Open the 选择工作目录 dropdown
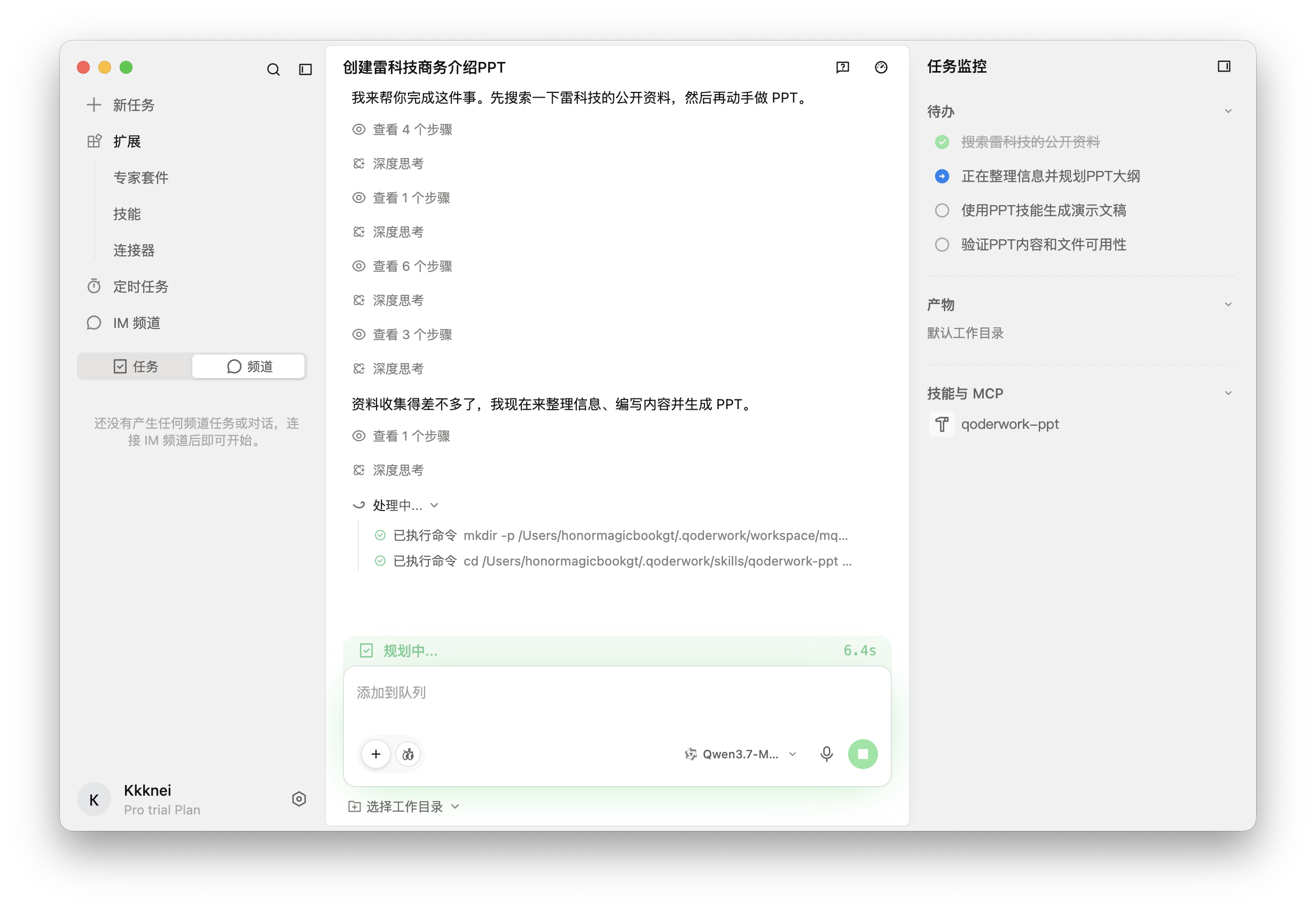The height and width of the screenshot is (910, 1316). click(404, 806)
